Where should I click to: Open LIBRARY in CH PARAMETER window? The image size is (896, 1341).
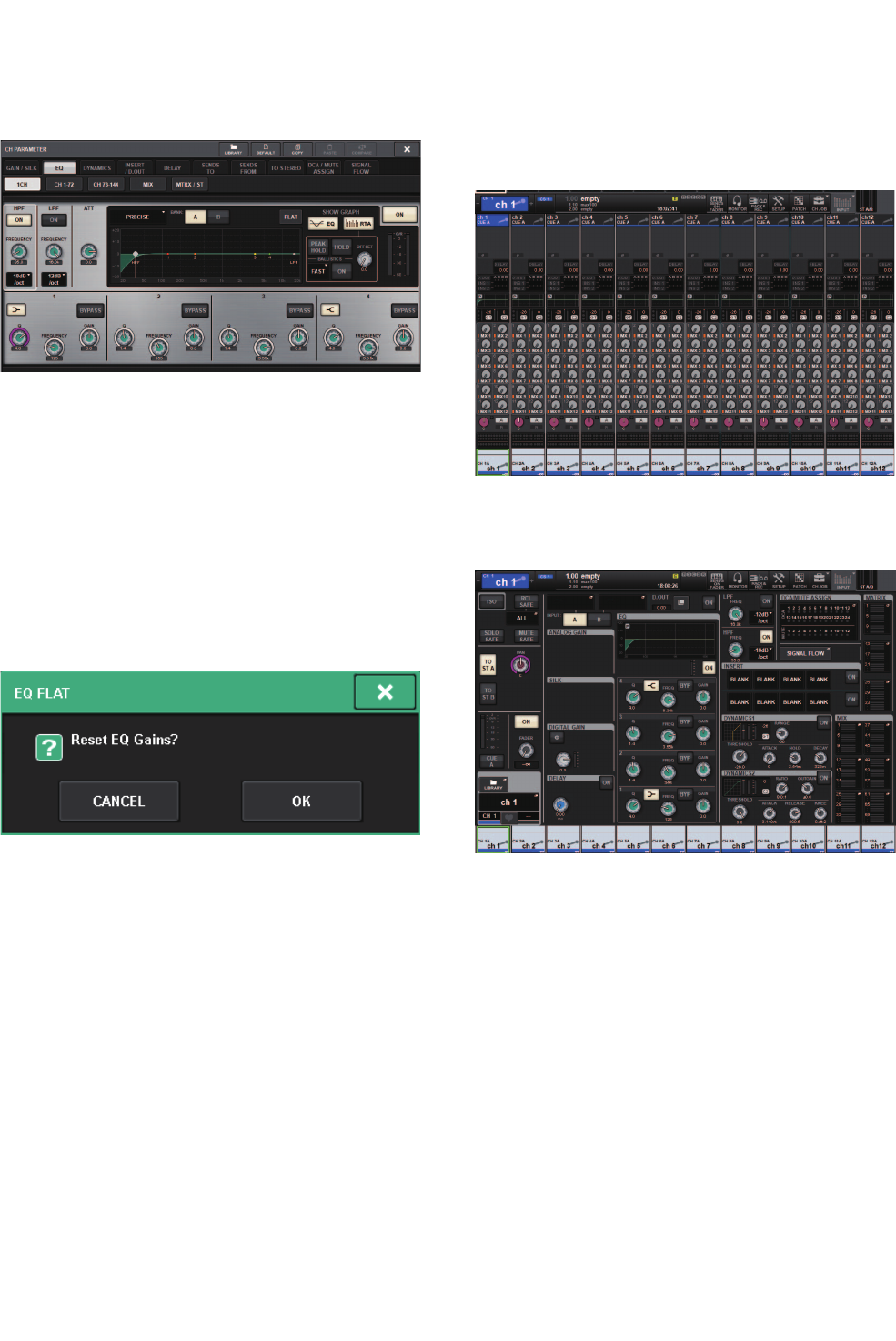coord(234,148)
